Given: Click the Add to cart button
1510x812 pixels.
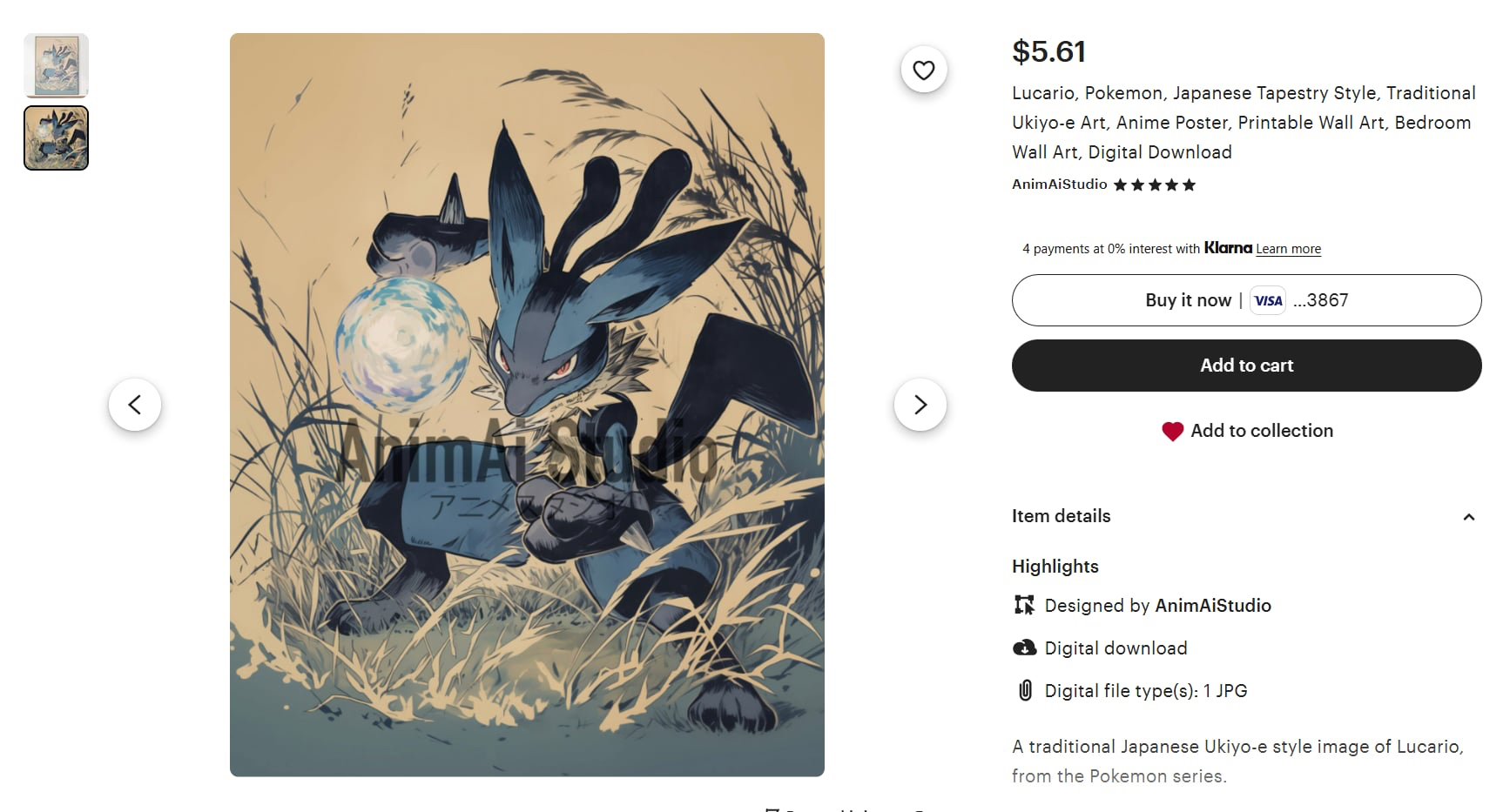Looking at the screenshot, I should pos(1246,366).
